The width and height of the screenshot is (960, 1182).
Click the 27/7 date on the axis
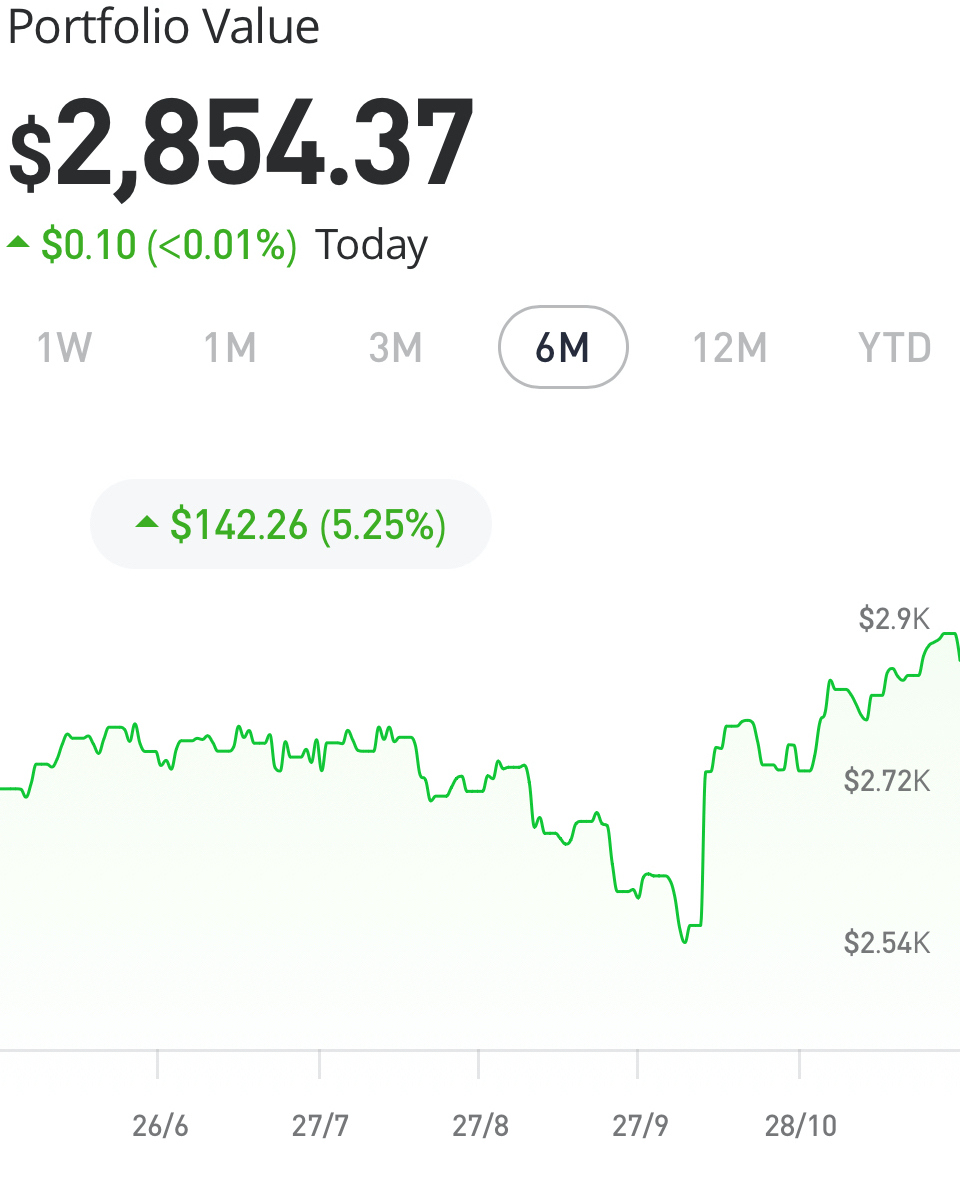click(320, 1126)
